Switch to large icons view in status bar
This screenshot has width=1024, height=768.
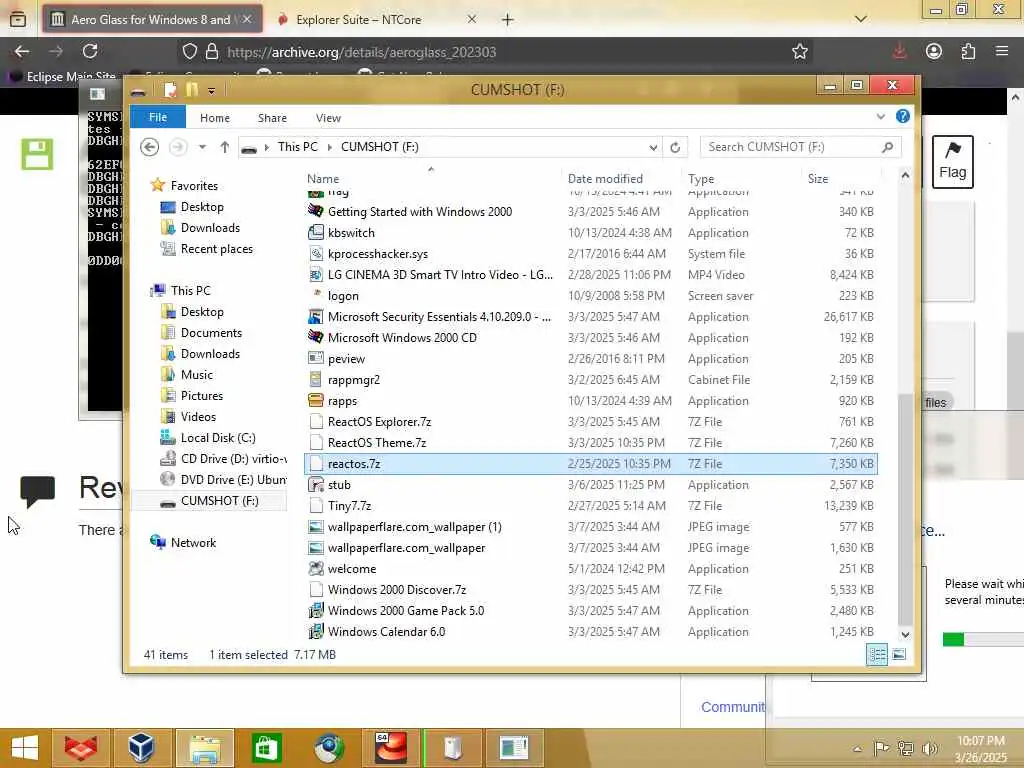(899, 654)
